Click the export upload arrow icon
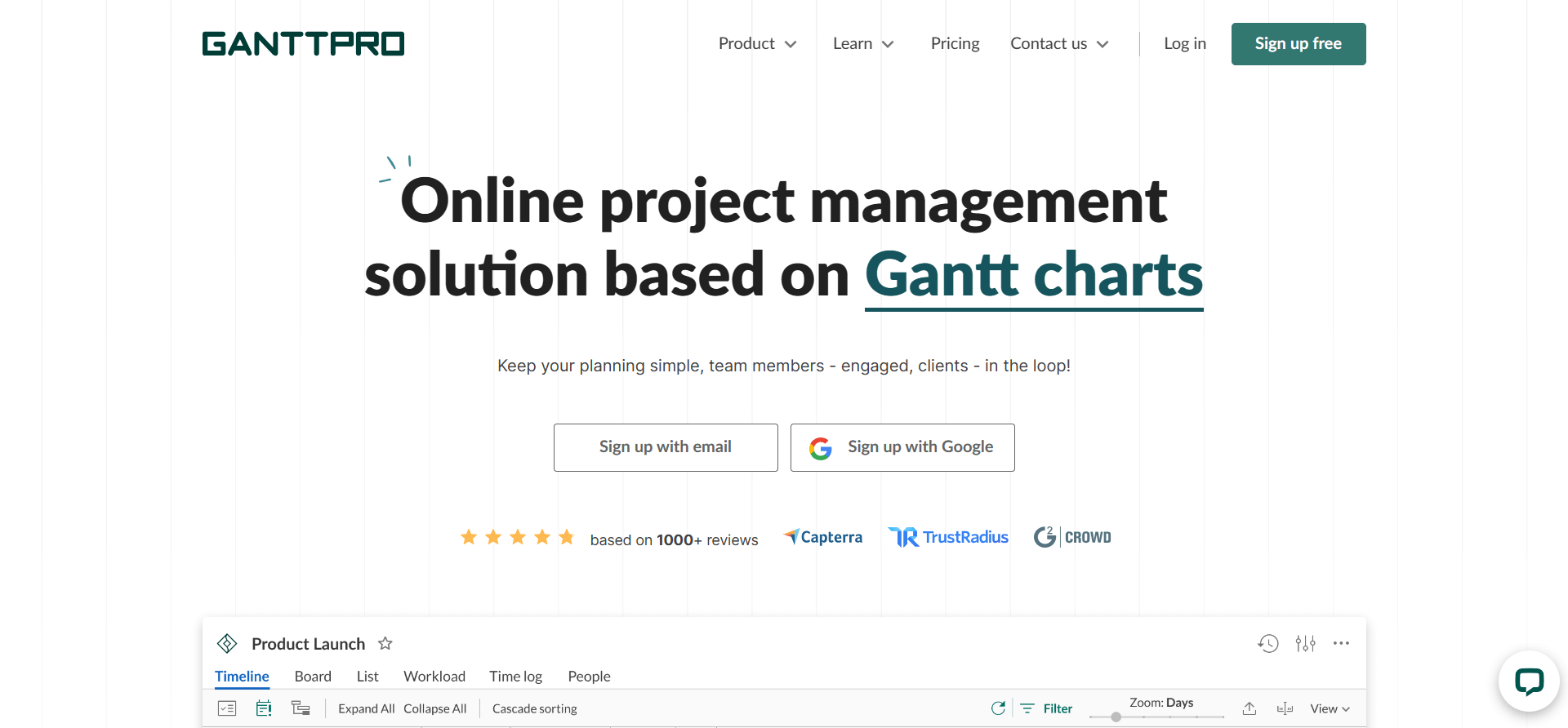This screenshot has width=1568, height=728. coord(1249,708)
